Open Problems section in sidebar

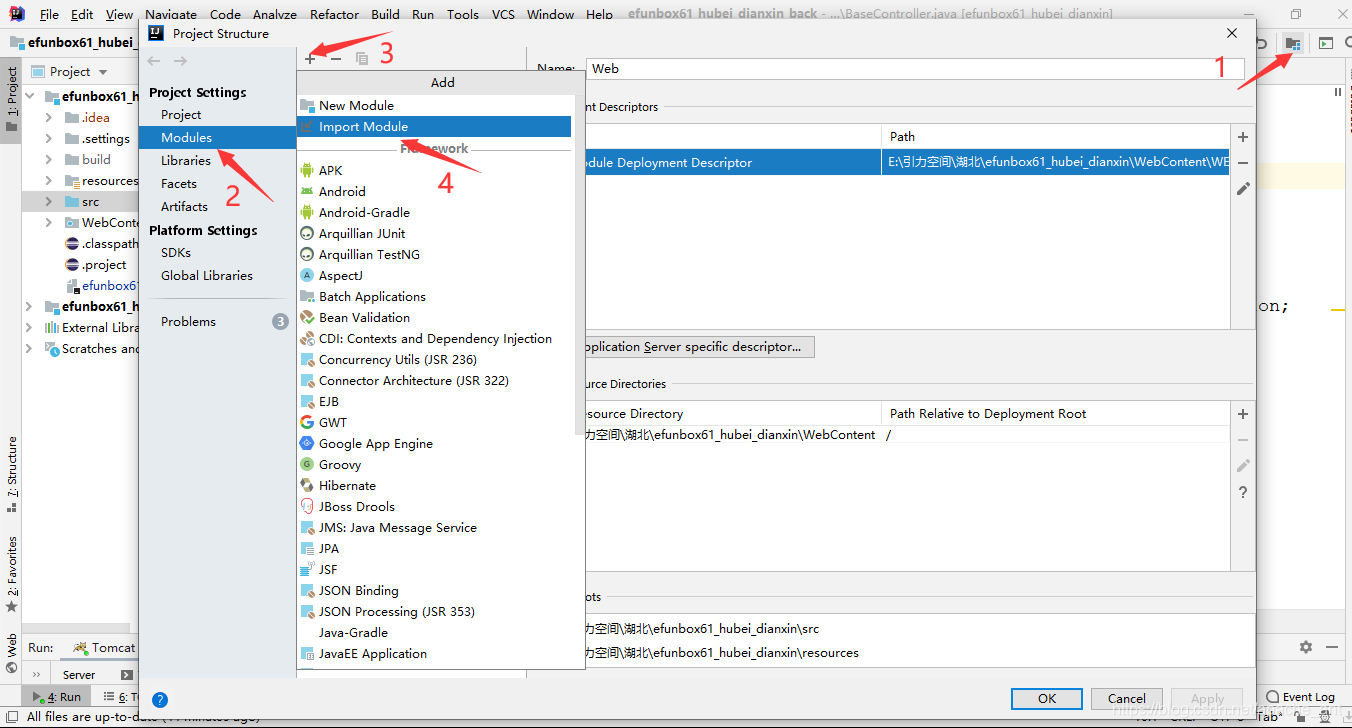188,321
